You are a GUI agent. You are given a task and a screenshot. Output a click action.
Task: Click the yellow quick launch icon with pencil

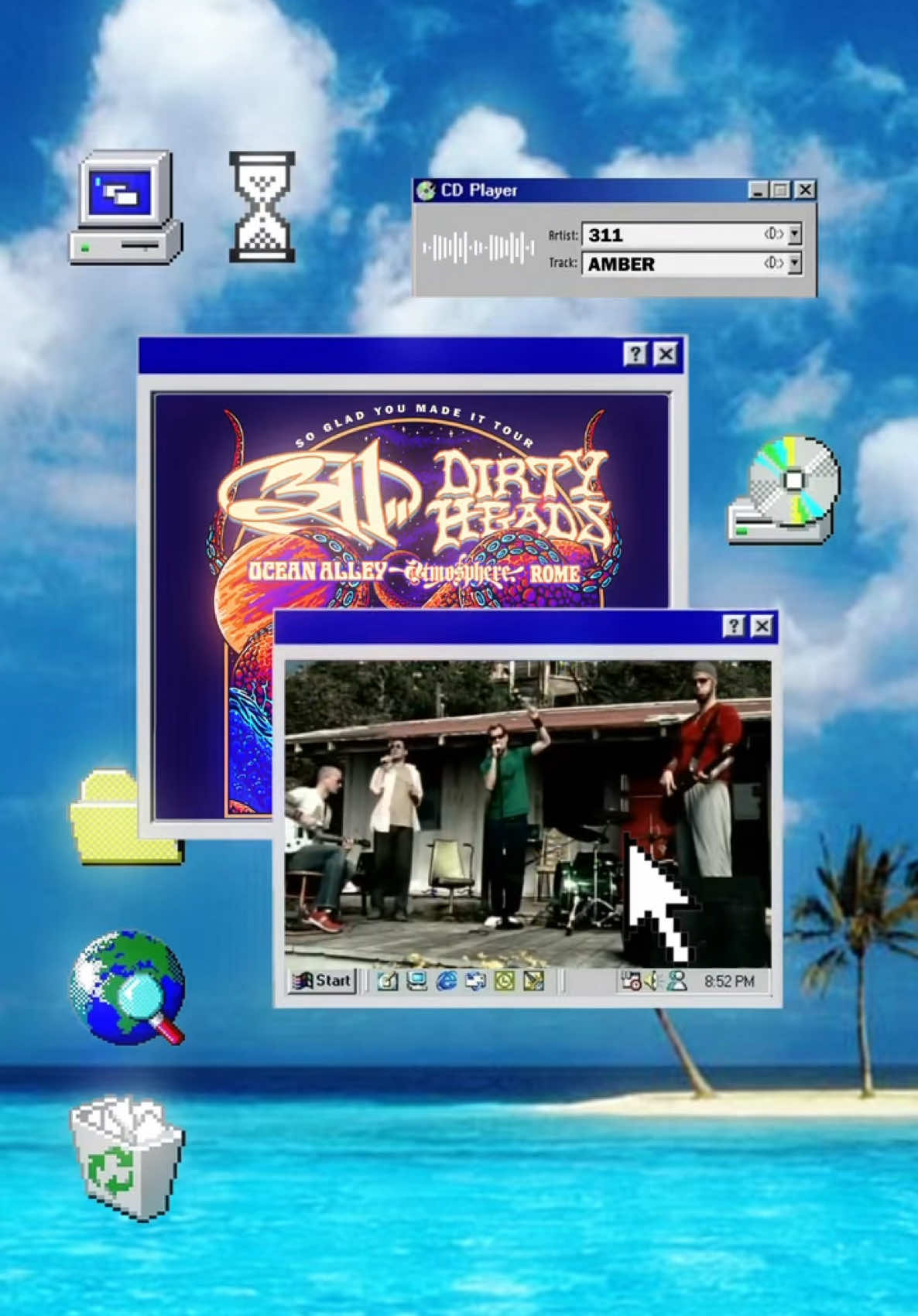[534, 981]
